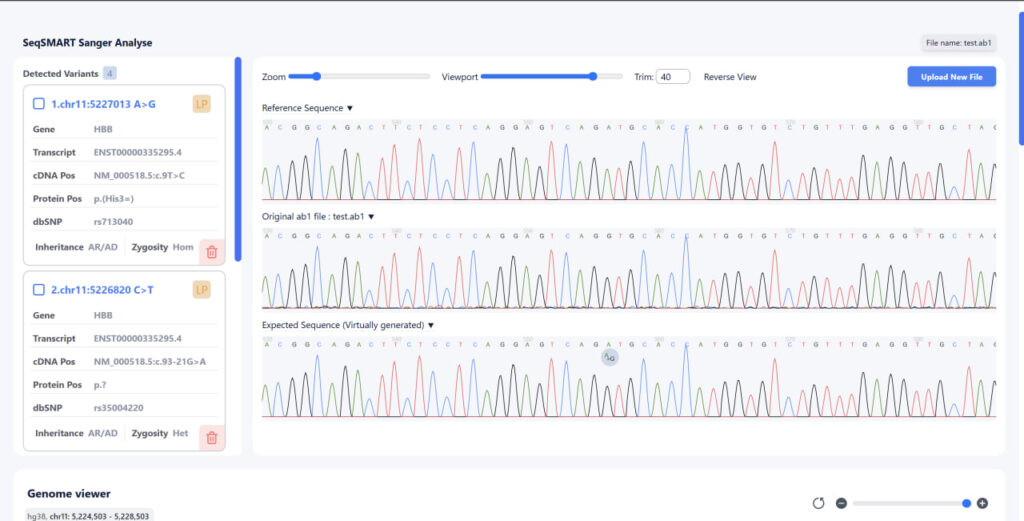The height and width of the screenshot is (521, 1024).
Task: Zoom out genome viewer with minus icon
Action: tap(841, 503)
